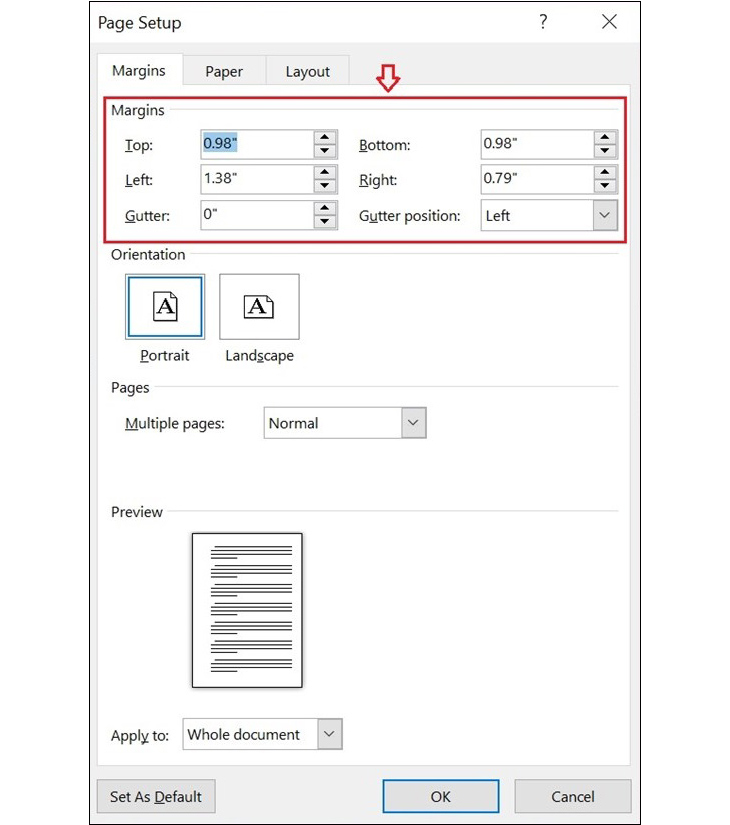Decrease Left margin with down arrow

click(x=325, y=186)
